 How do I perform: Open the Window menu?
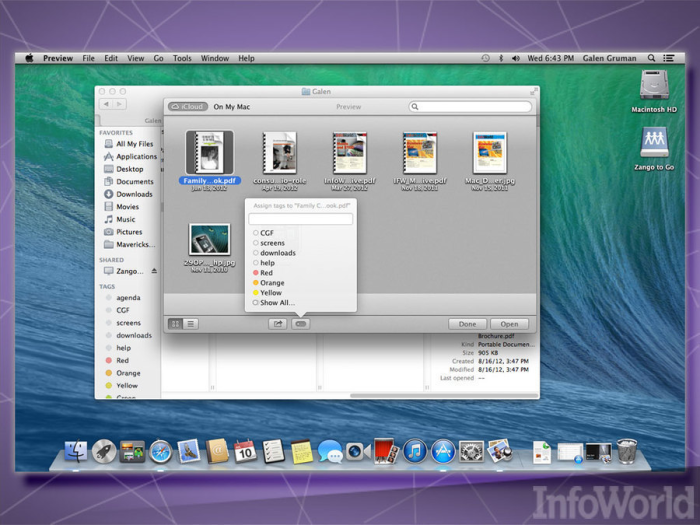point(215,58)
